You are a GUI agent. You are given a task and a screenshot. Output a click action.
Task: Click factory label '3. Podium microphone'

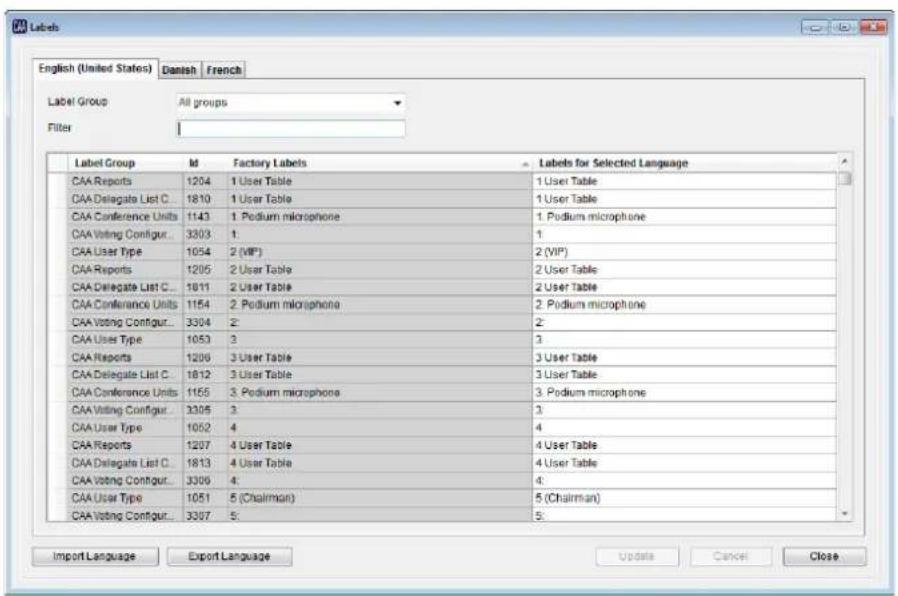click(379, 392)
